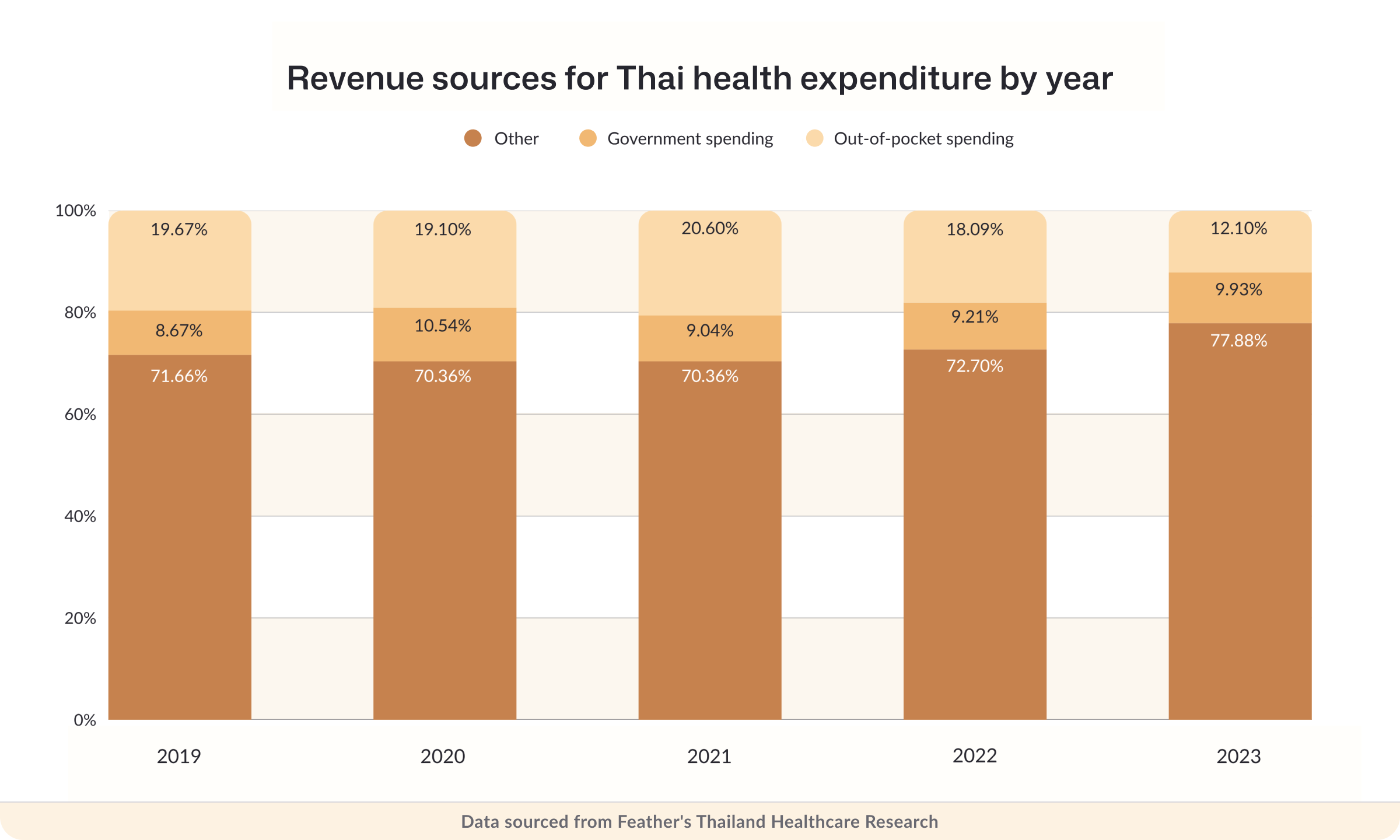Click the Out-of-pocket spending legend dot
This screenshot has width=1400, height=840.
click(x=814, y=138)
